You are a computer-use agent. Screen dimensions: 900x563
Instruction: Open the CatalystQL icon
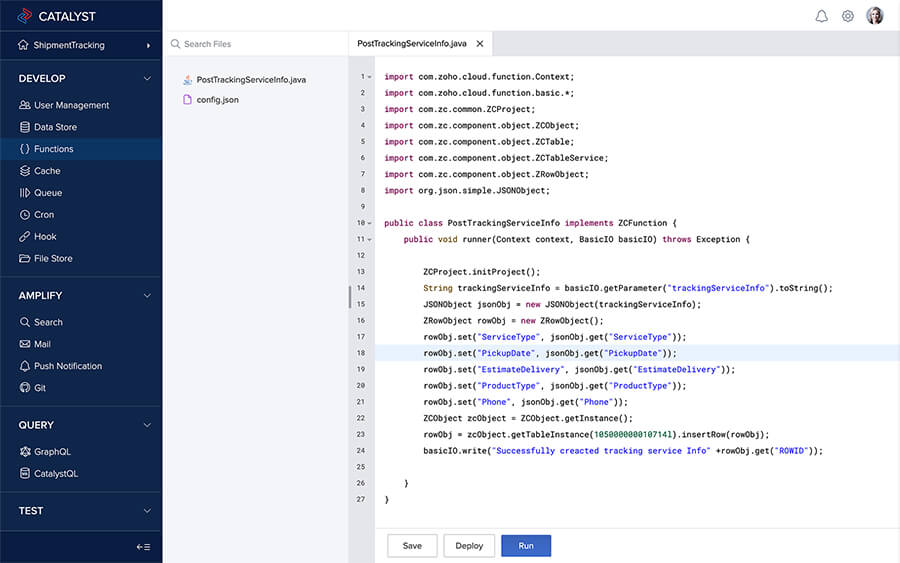tap(25, 473)
